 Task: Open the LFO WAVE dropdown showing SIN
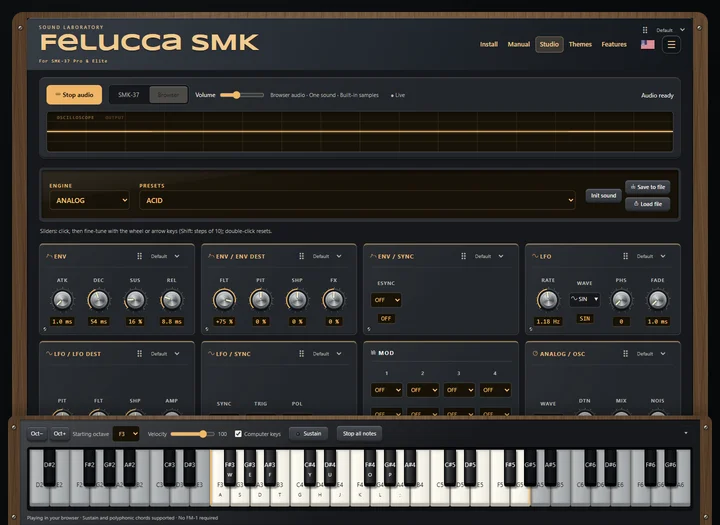tap(585, 299)
